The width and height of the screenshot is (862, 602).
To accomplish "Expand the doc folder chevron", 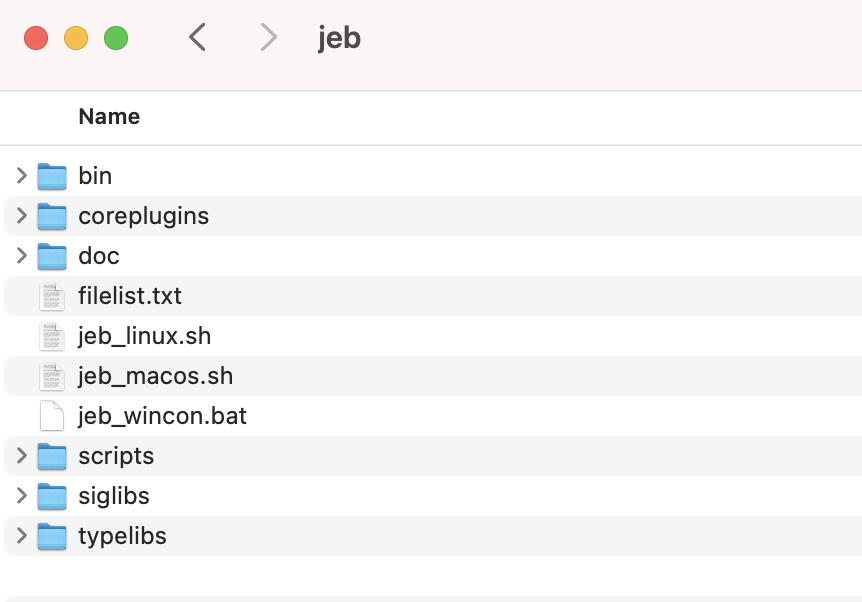I will click(21, 256).
